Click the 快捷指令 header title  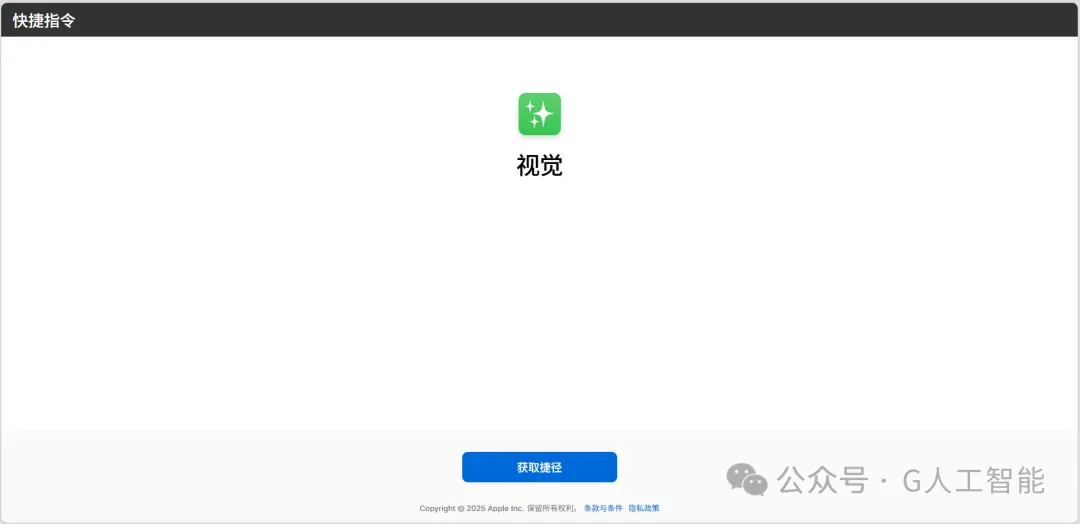44,21
